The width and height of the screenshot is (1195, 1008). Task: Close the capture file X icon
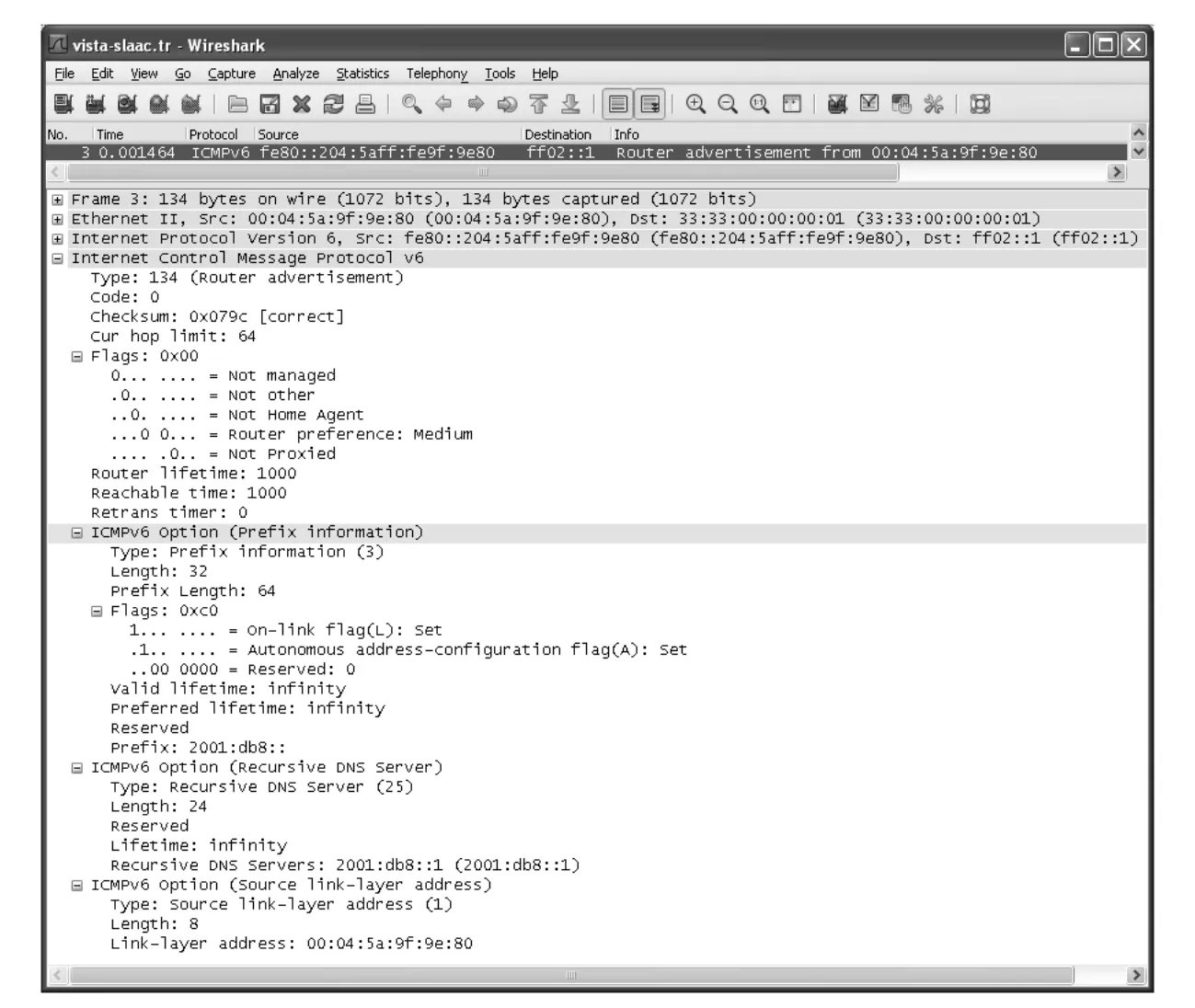[x=302, y=105]
